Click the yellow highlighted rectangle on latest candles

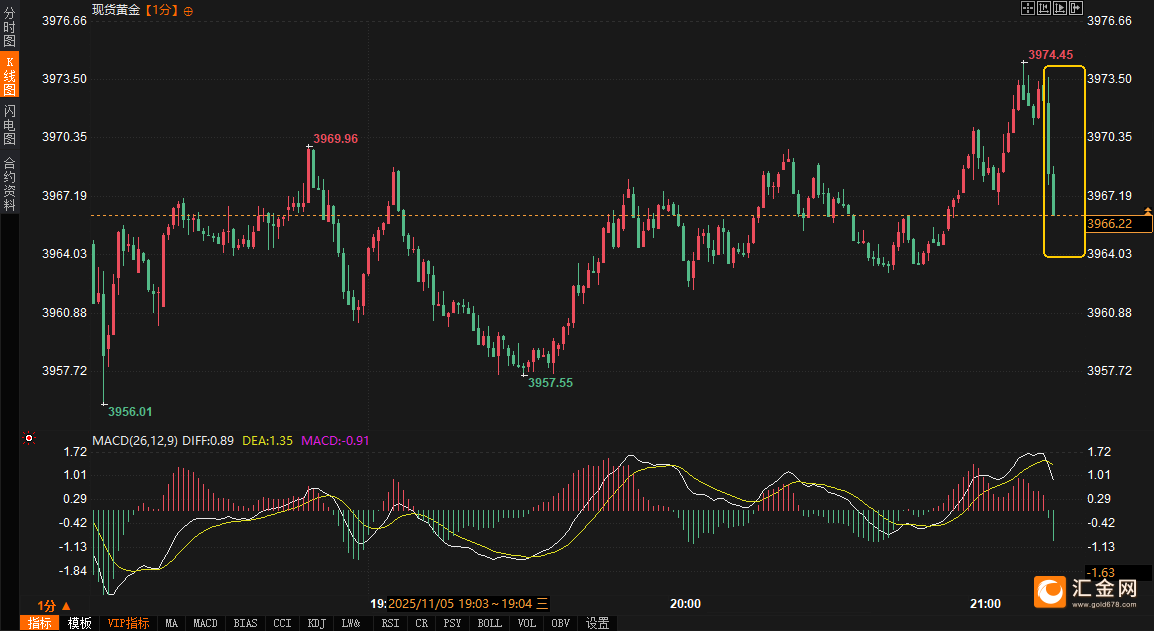1064,161
